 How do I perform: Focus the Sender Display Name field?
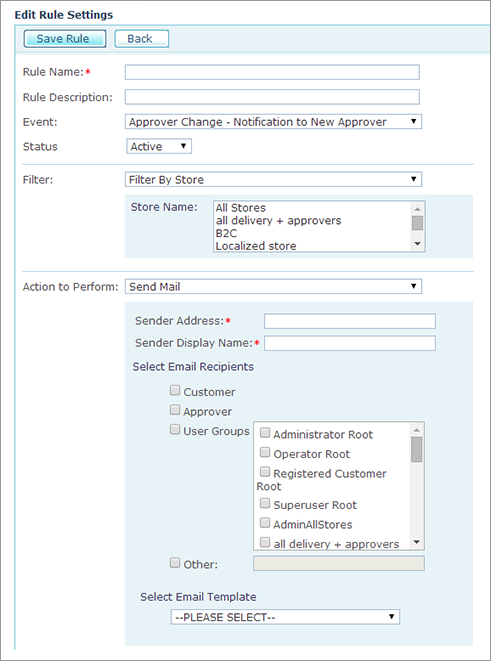coord(350,343)
